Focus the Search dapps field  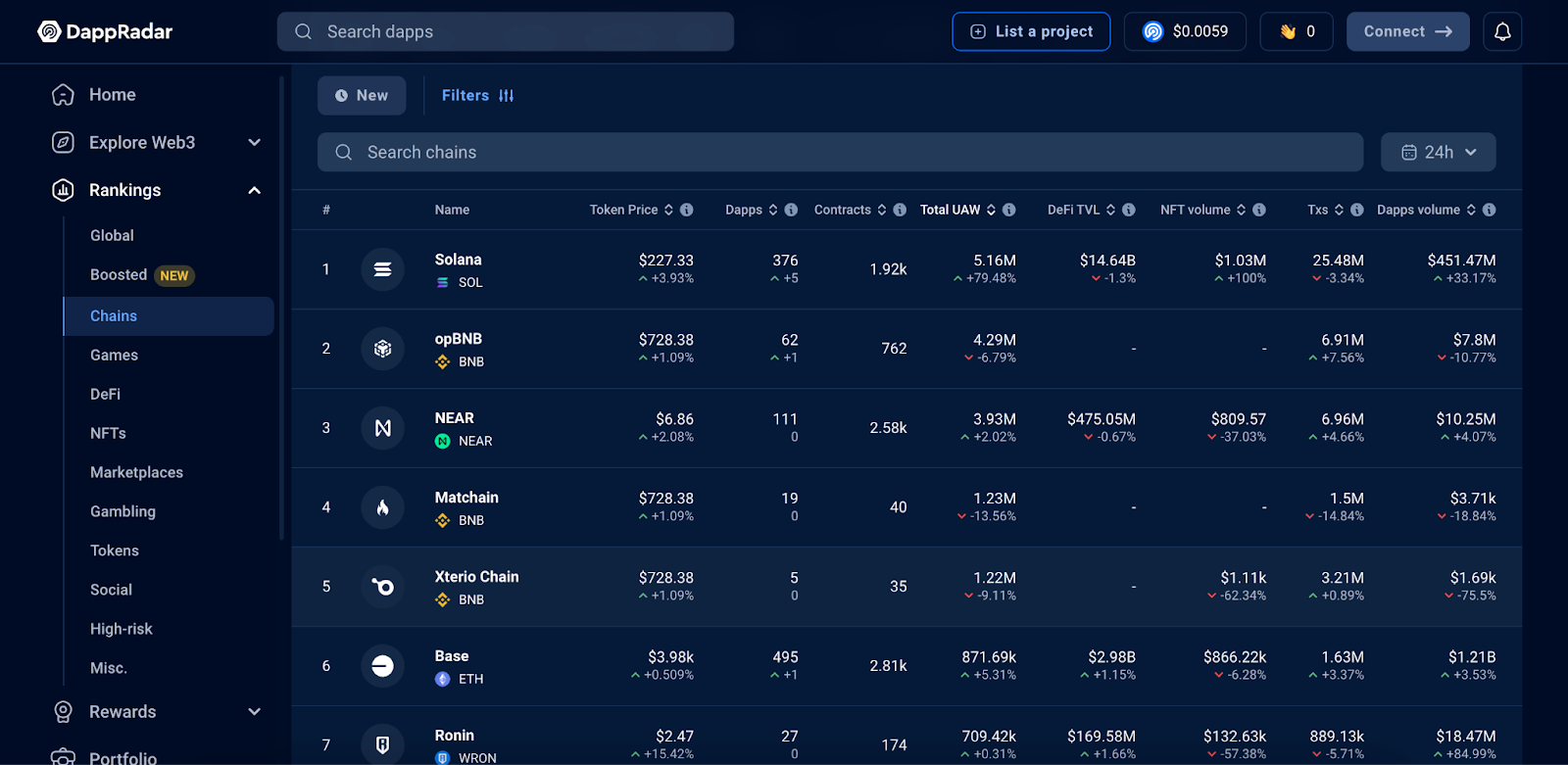(x=506, y=31)
